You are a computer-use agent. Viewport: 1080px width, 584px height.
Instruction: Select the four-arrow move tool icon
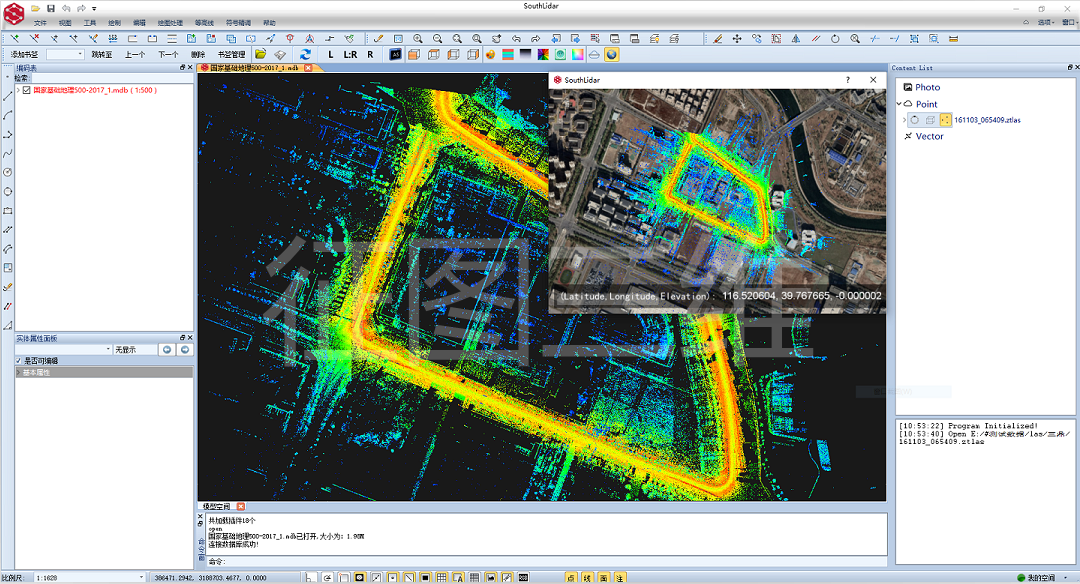point(737,39)
